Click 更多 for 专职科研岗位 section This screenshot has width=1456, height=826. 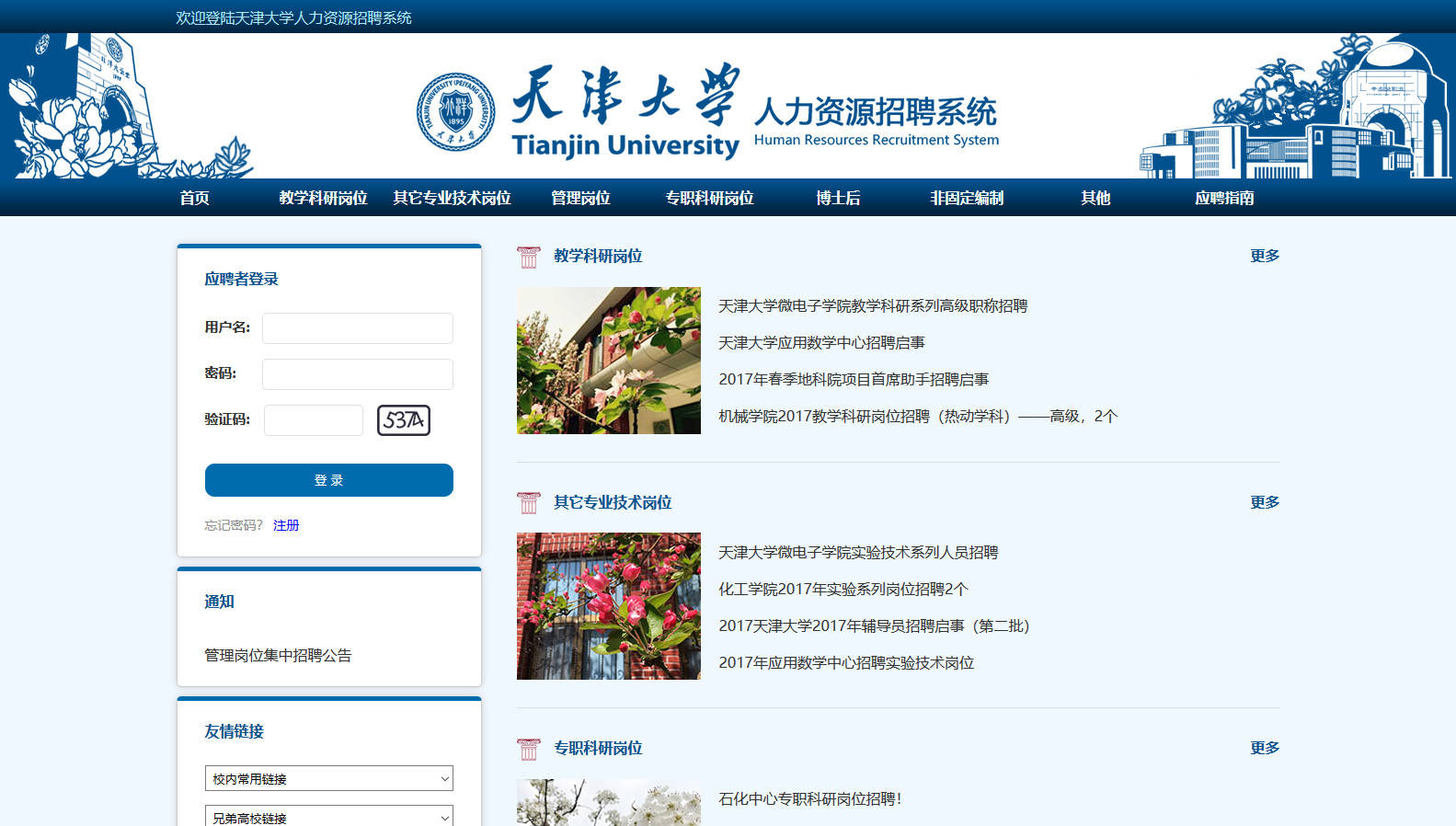click(x=1265, y=748)
